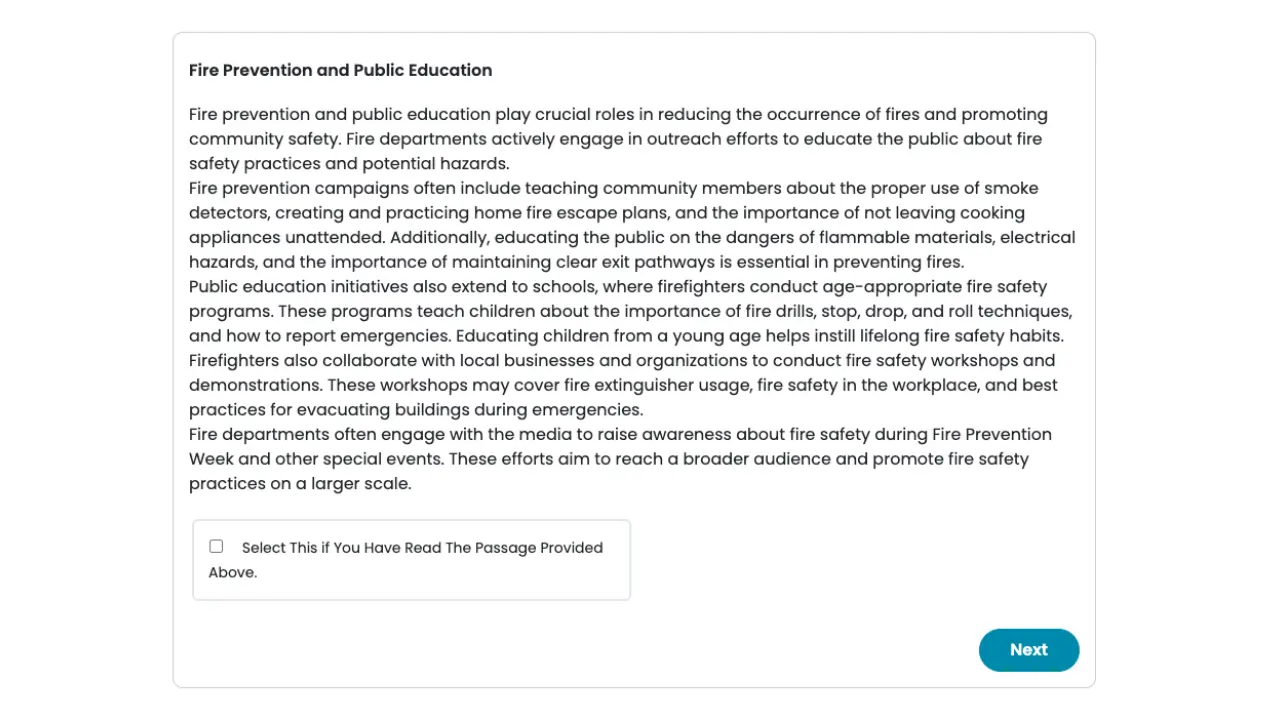This screenshot has height=720, width=1280.
Task: Check the passage-read confirmation checkbox
Action: (x=216, y=546)
